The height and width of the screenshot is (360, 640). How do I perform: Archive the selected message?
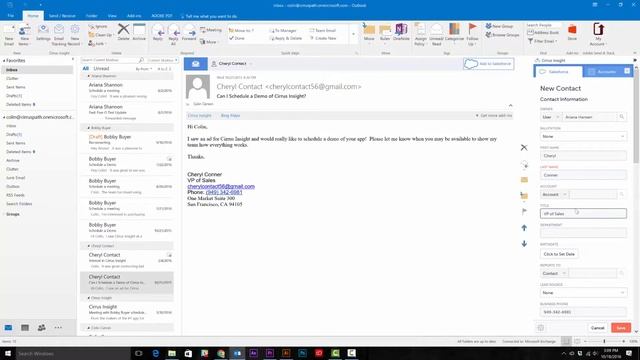pos(139,32)
